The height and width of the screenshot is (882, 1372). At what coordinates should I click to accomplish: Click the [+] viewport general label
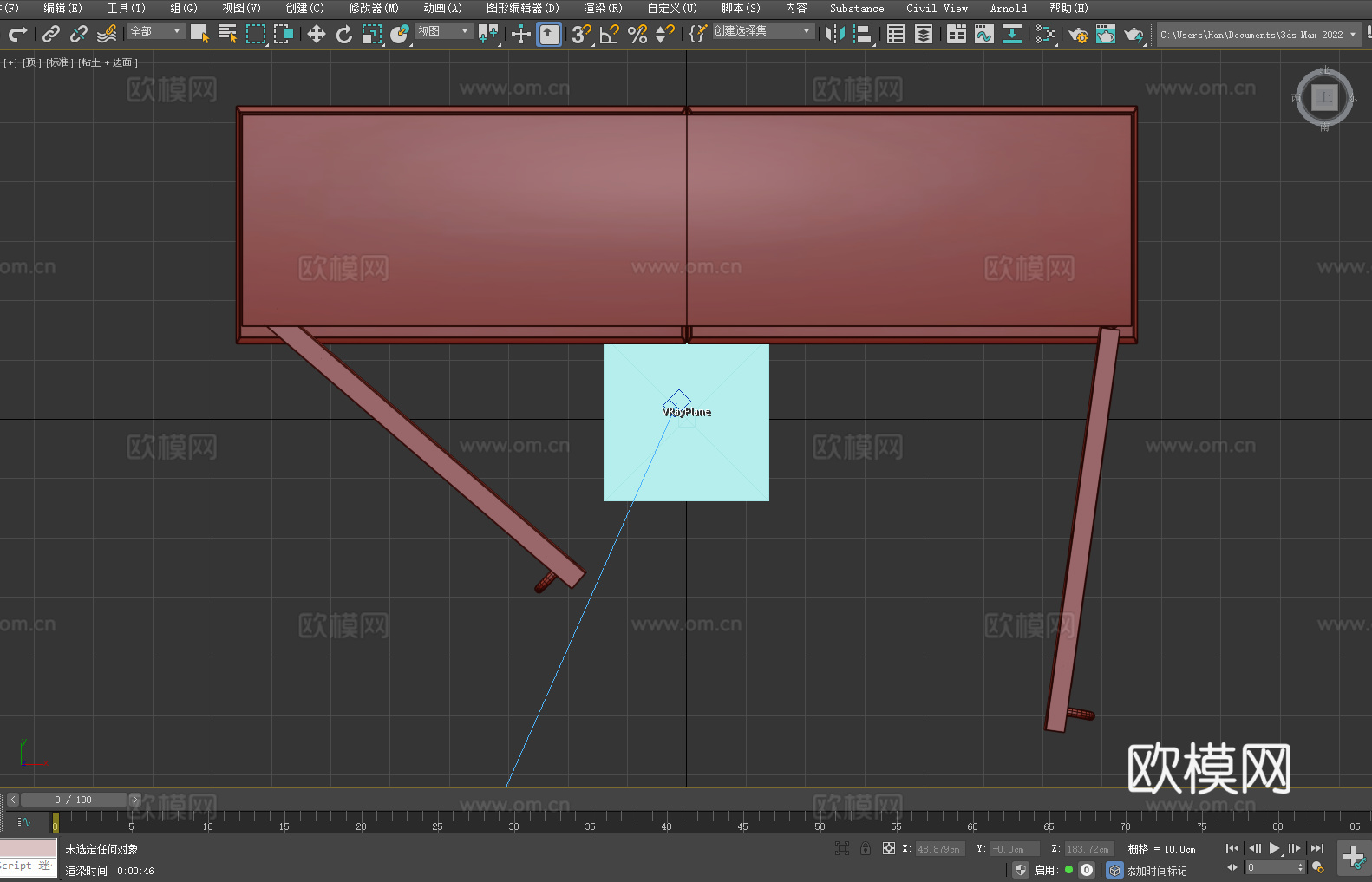[10, 62]
